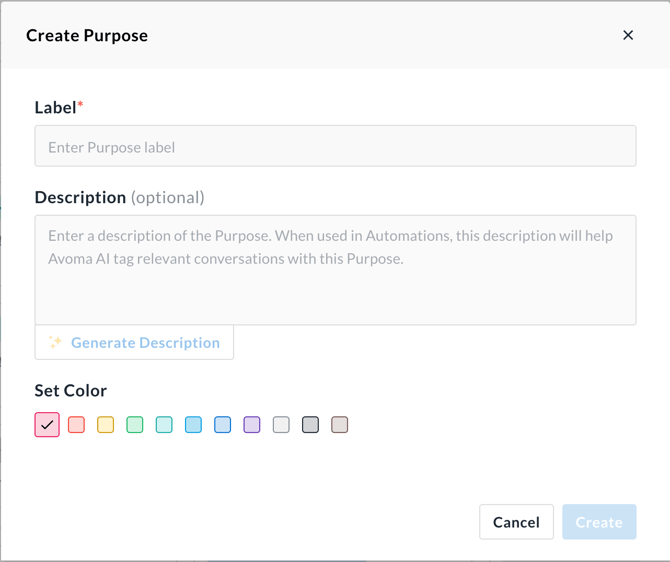Click the sparkle icon beside Generate Description

coord(55,342)
